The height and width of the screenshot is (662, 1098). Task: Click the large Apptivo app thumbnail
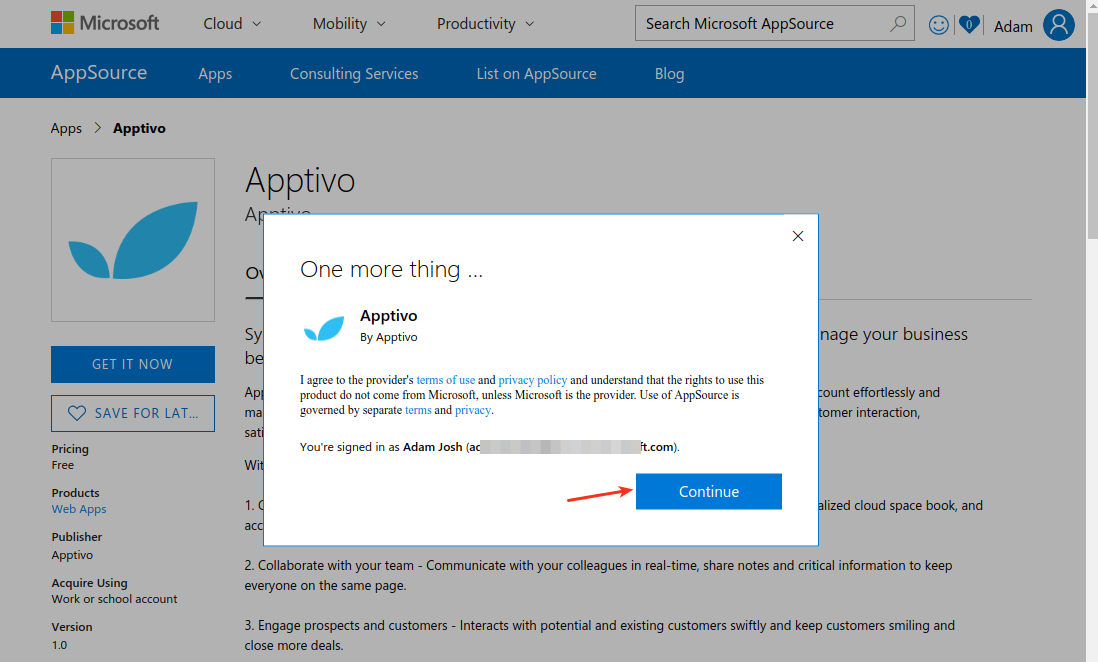click(x=133, y=240)
